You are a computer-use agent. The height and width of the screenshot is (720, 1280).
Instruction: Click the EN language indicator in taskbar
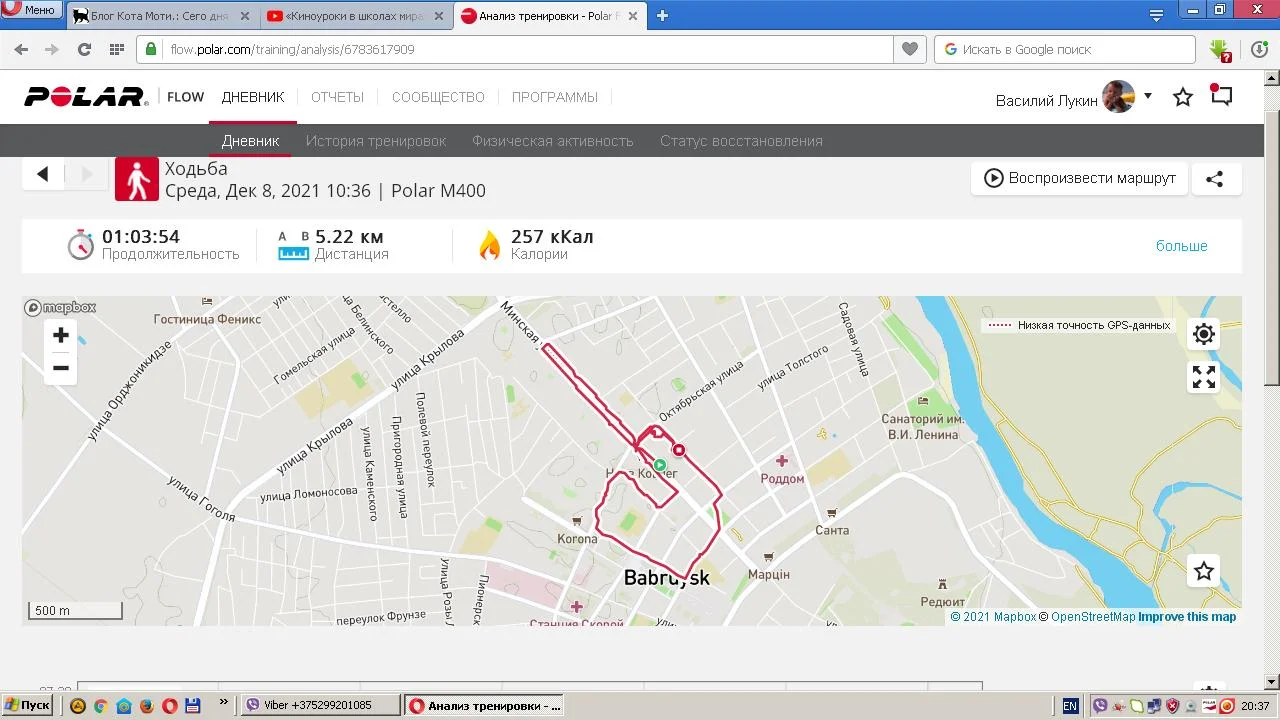point(1070,706)
